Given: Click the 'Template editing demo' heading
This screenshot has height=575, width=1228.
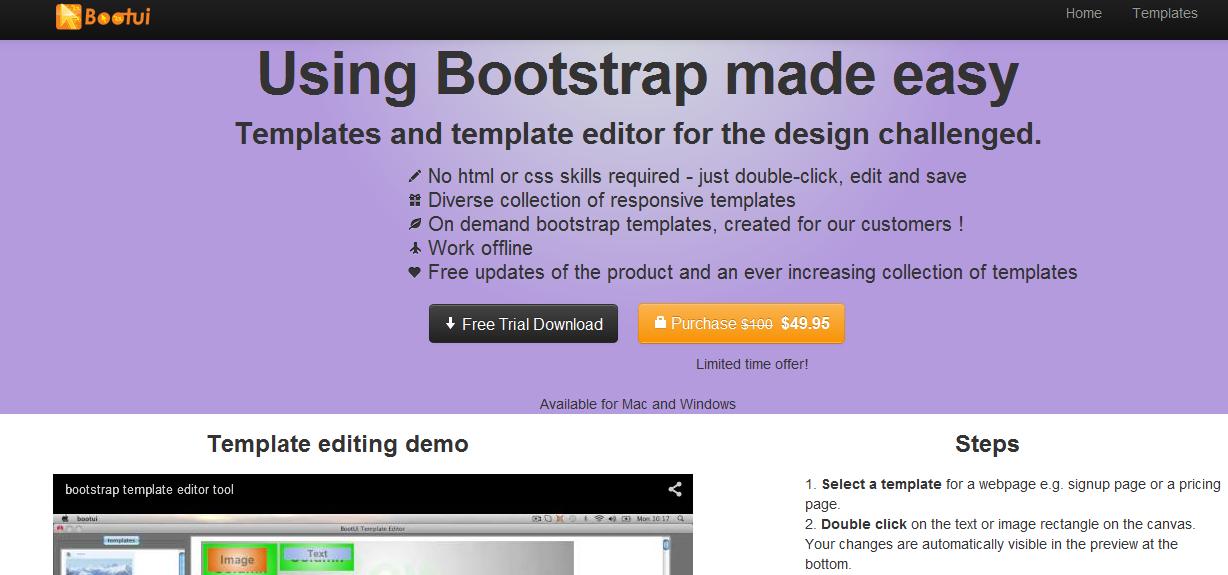Looking at the screenshot, I should point(338,444).
